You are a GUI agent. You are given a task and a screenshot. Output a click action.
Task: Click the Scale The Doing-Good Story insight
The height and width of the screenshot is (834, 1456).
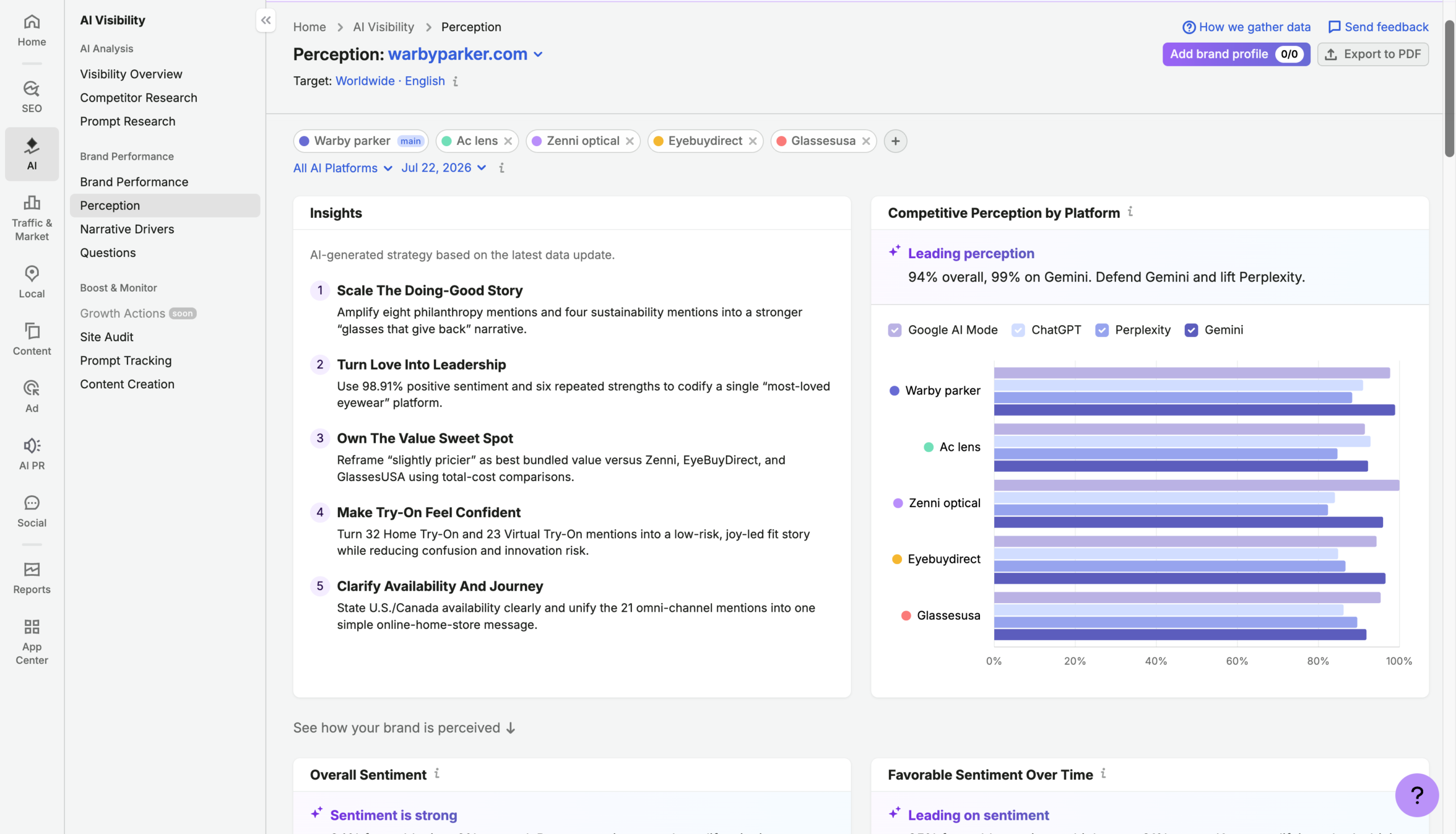point(429,291)
